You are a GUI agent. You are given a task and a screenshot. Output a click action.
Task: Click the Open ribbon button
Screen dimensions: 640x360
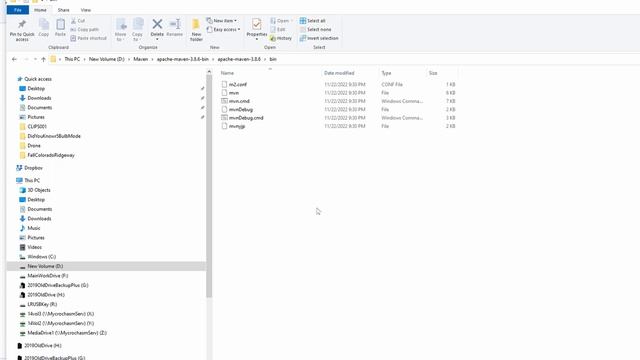(x=281, y=21)
